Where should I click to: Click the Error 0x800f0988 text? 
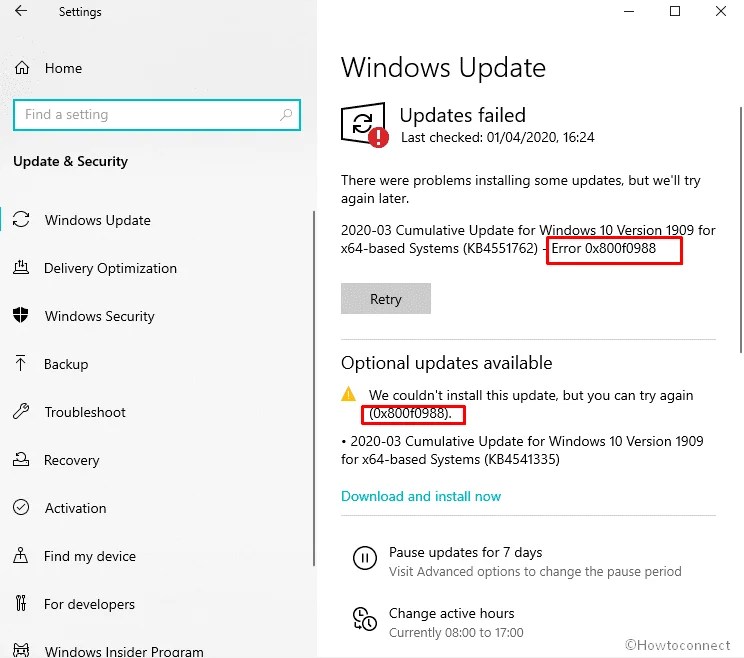click(604, 248)
